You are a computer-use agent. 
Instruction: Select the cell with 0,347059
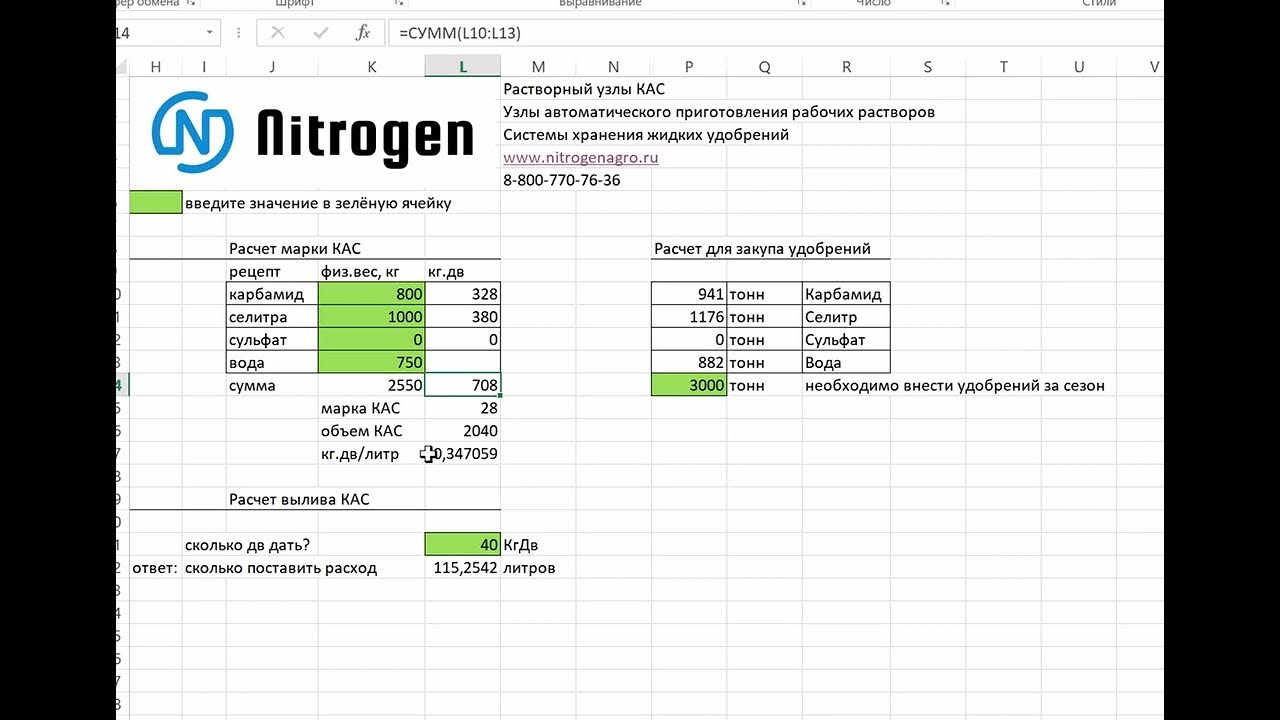click(x=462, y=453)
